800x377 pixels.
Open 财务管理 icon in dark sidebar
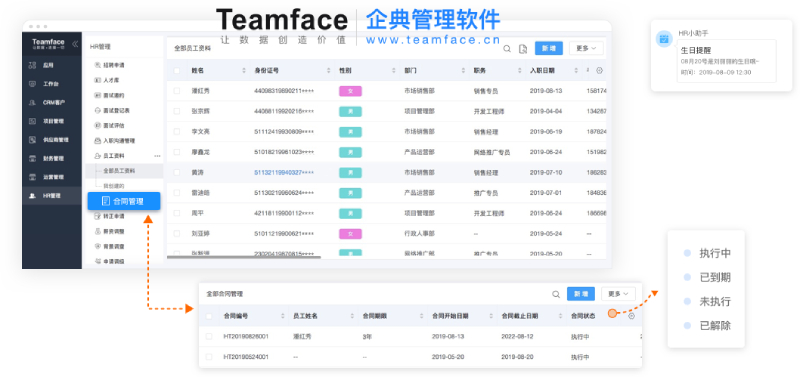tap(33, 158)
